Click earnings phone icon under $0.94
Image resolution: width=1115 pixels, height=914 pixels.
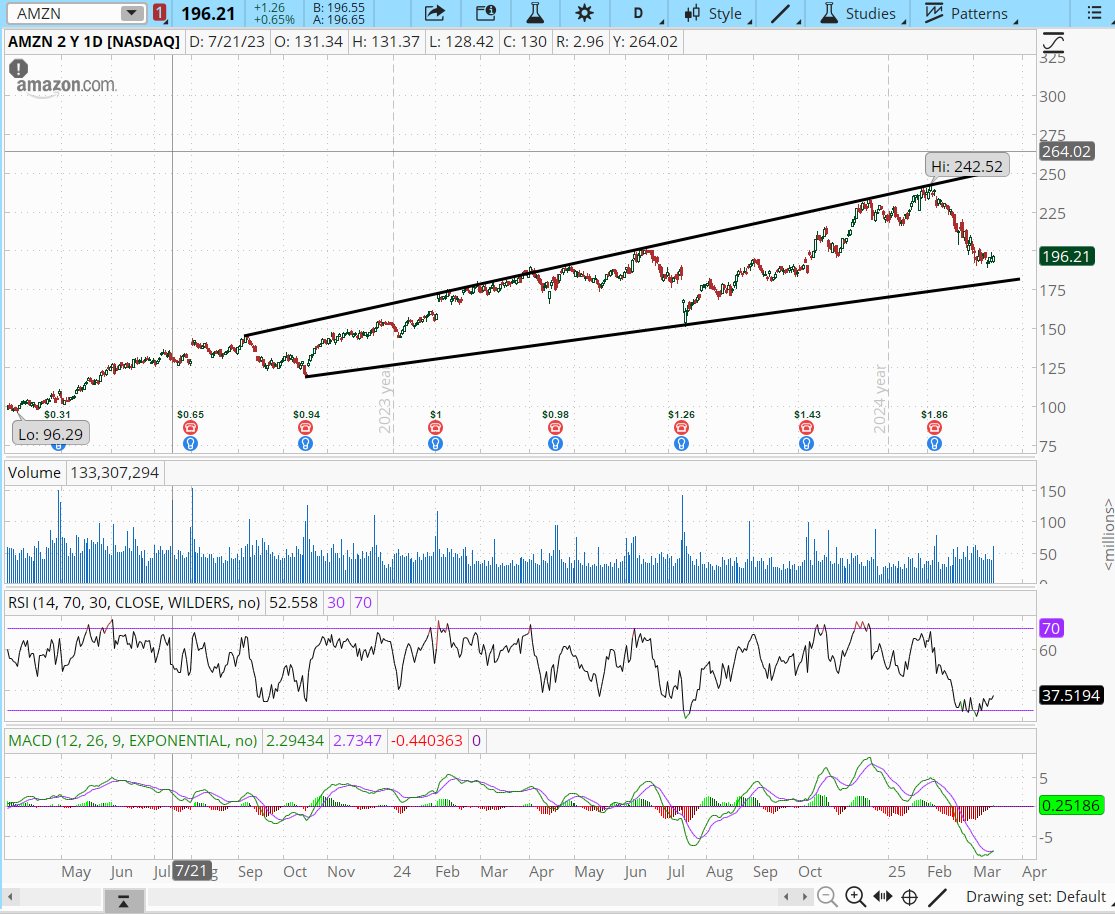[305, 427]
